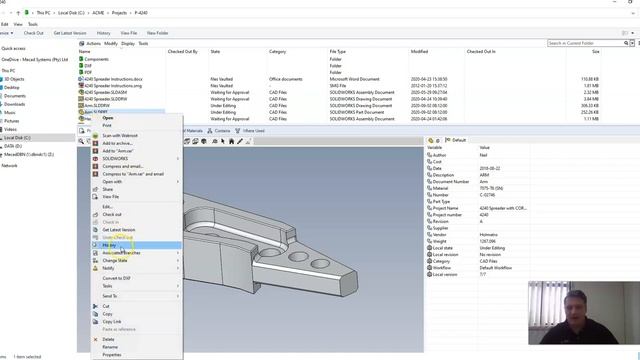Choose Properties at bottom of context menu
640x360 pixels.
112,355
